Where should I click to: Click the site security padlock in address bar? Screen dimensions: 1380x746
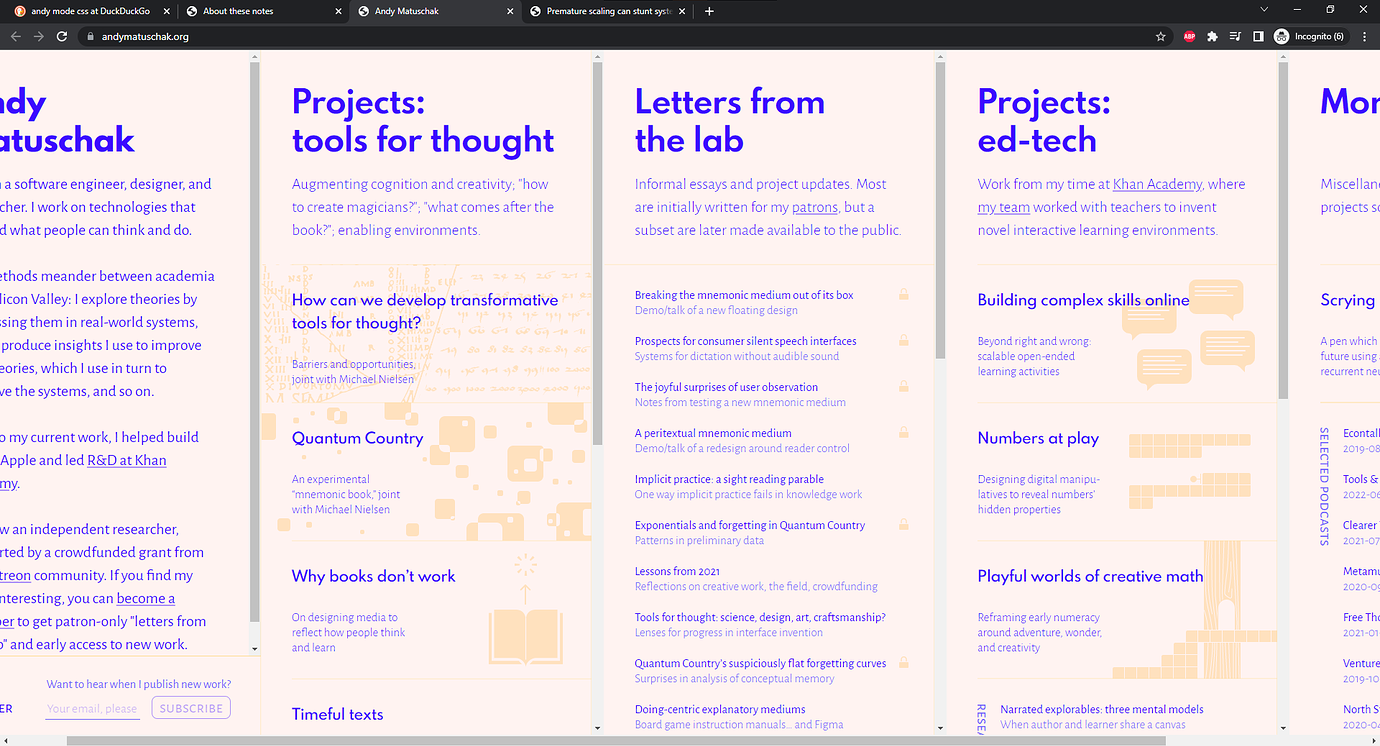point(88,35)
